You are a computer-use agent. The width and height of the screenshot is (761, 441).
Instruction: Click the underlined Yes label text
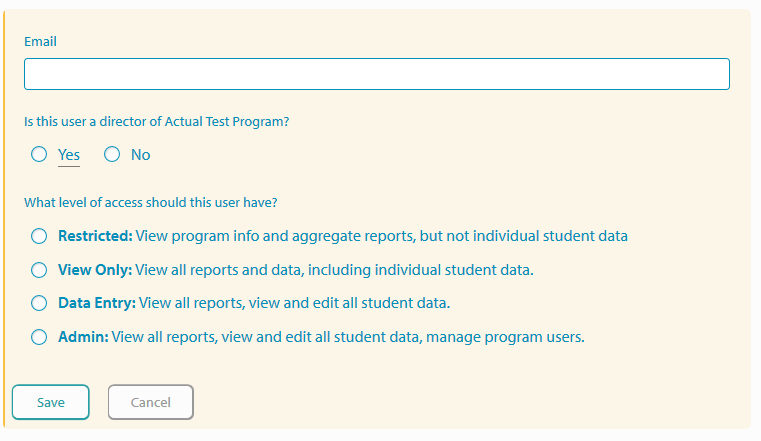69,155
